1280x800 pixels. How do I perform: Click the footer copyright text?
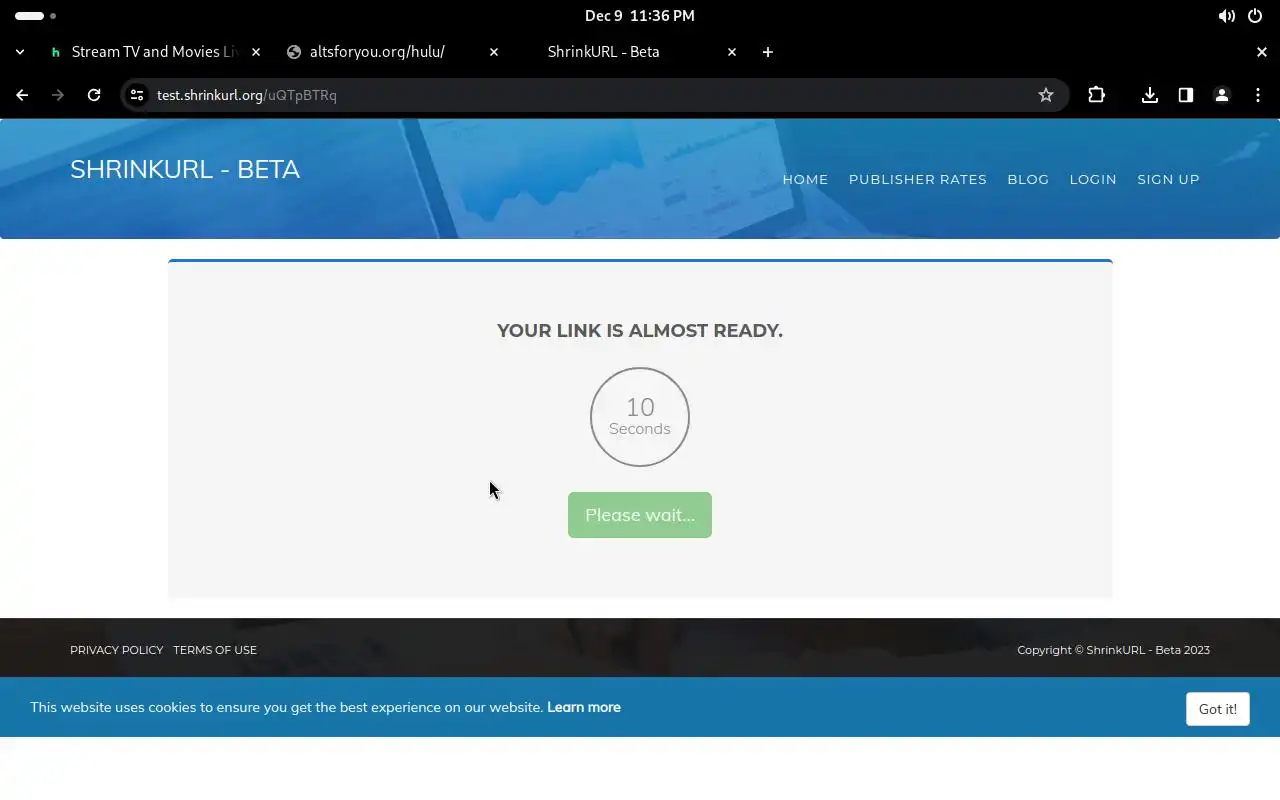(x=1113, y=650)
